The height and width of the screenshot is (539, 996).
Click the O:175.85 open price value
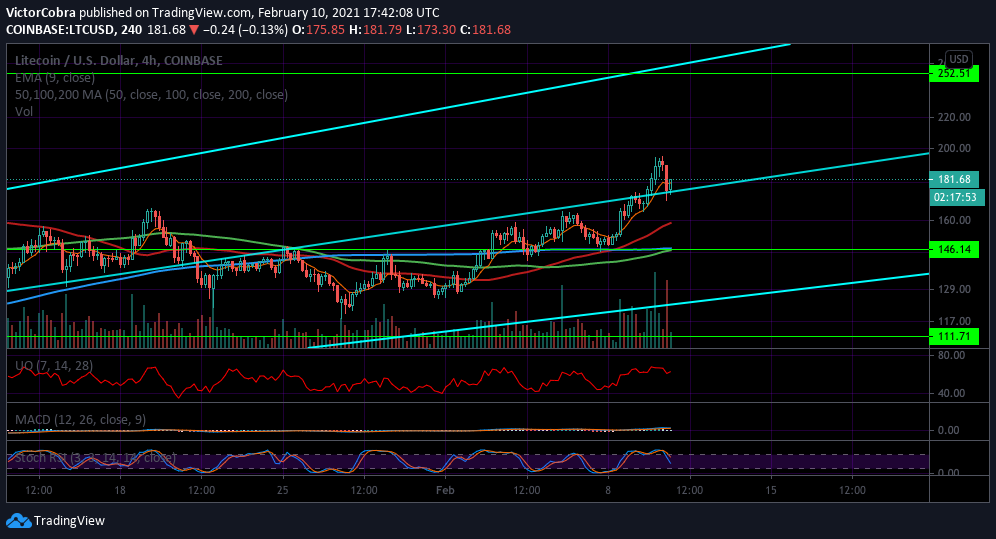coord(318,29)
